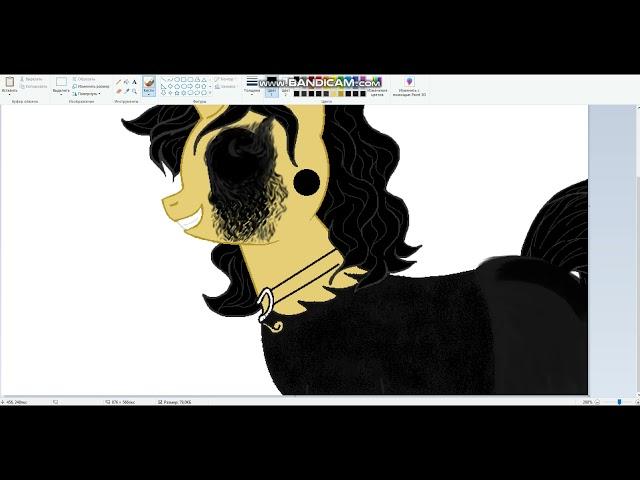
Task: Pick the gold custom color swatch
Action: tap(341, 93)
